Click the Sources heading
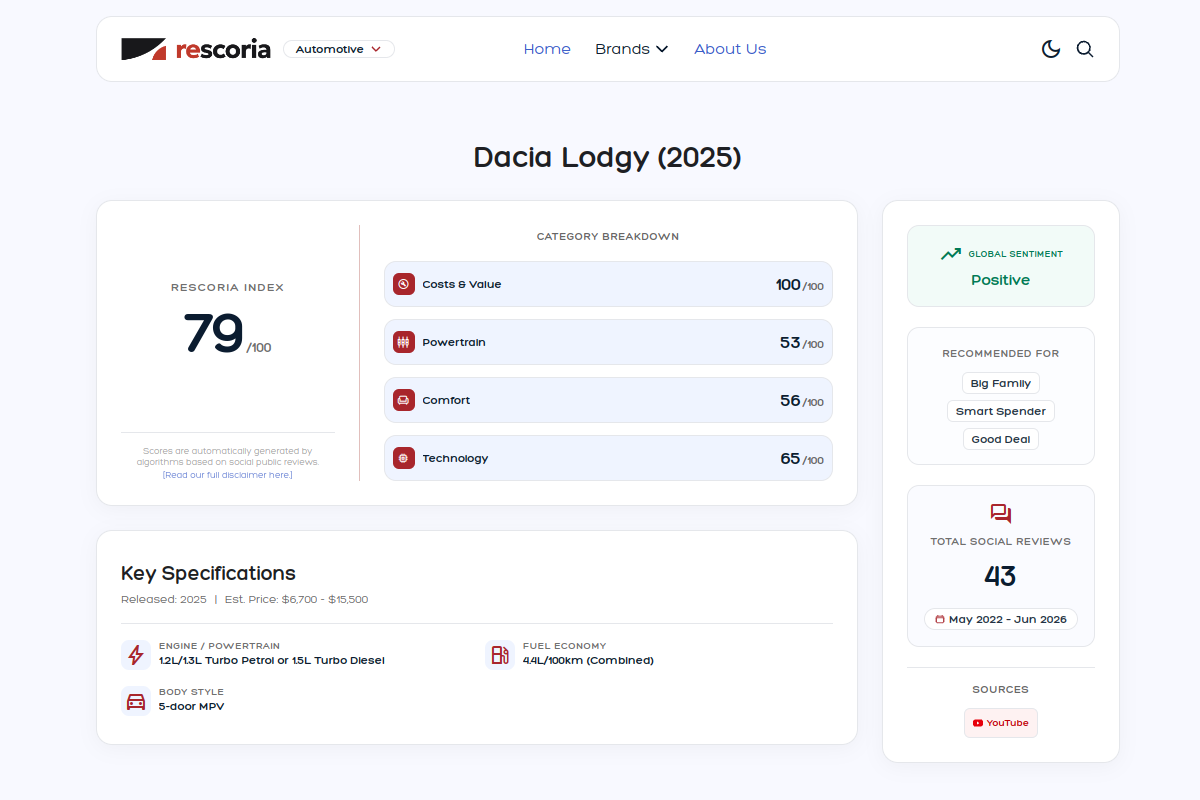 click(1001, 690)
